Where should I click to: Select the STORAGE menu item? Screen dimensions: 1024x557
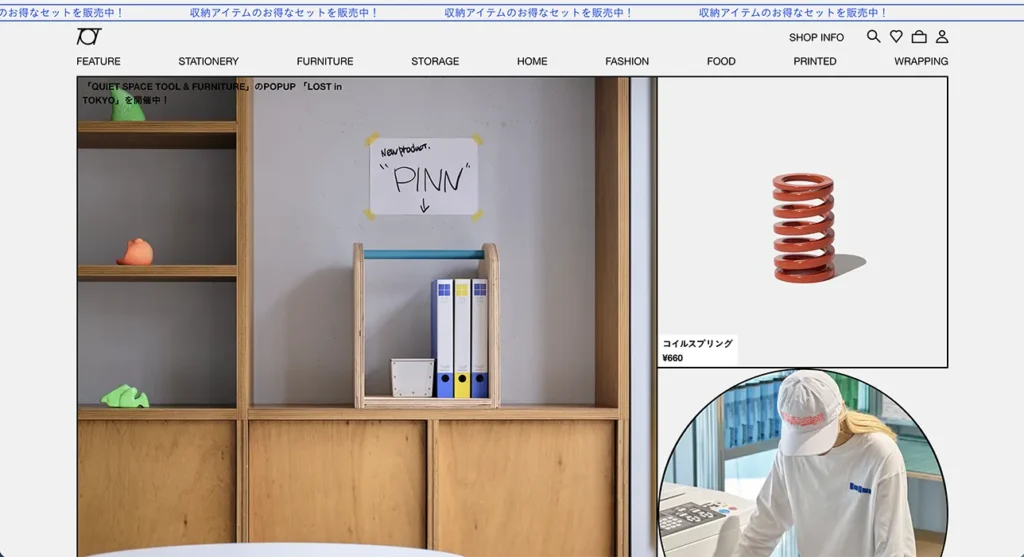tap(435, 61)
